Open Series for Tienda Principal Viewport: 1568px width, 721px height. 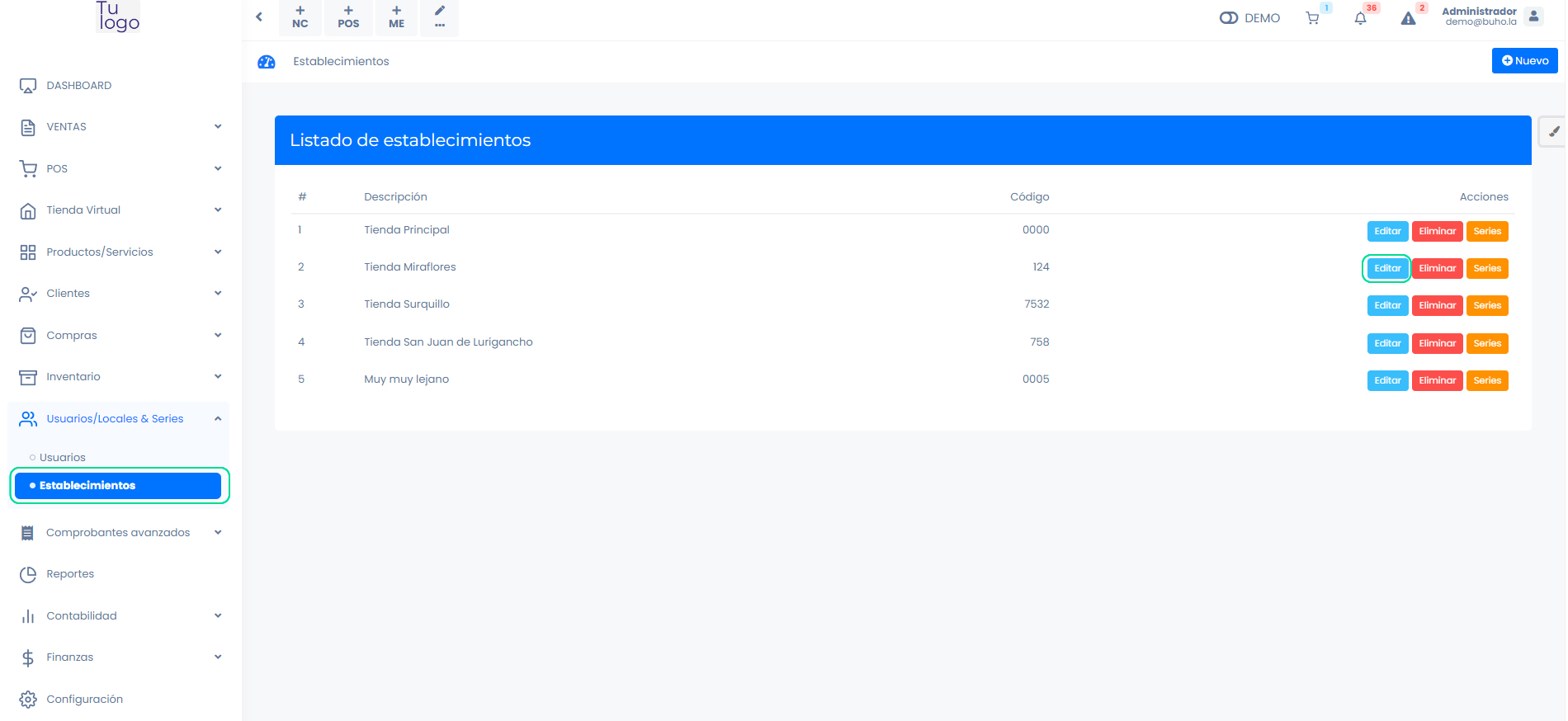click(x=1487, y=232)
